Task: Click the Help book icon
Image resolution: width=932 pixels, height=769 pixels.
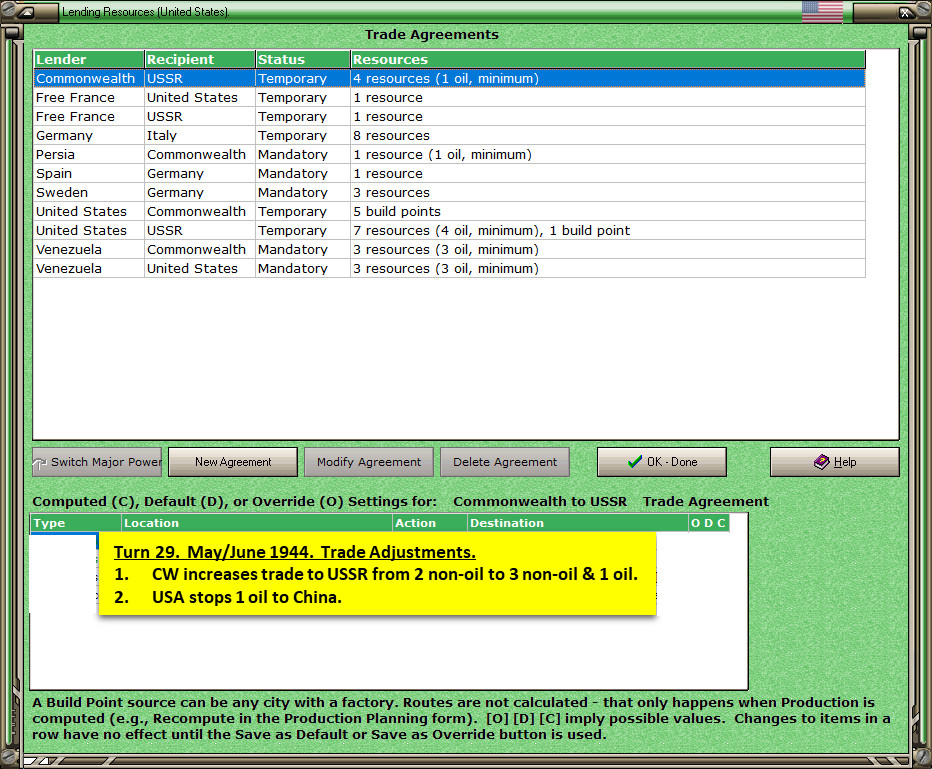Action: [821, 462]
